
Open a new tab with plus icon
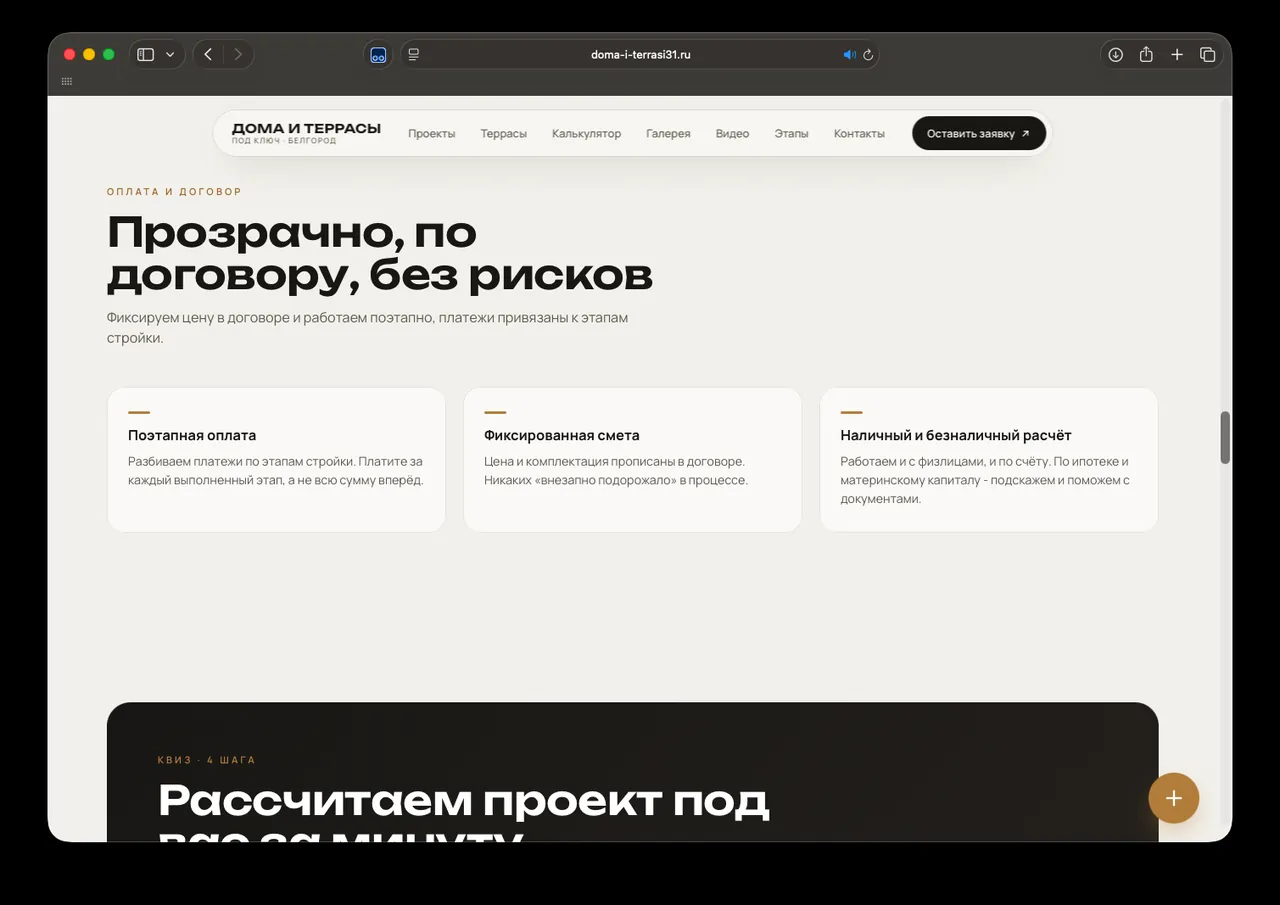point(1177,55)
